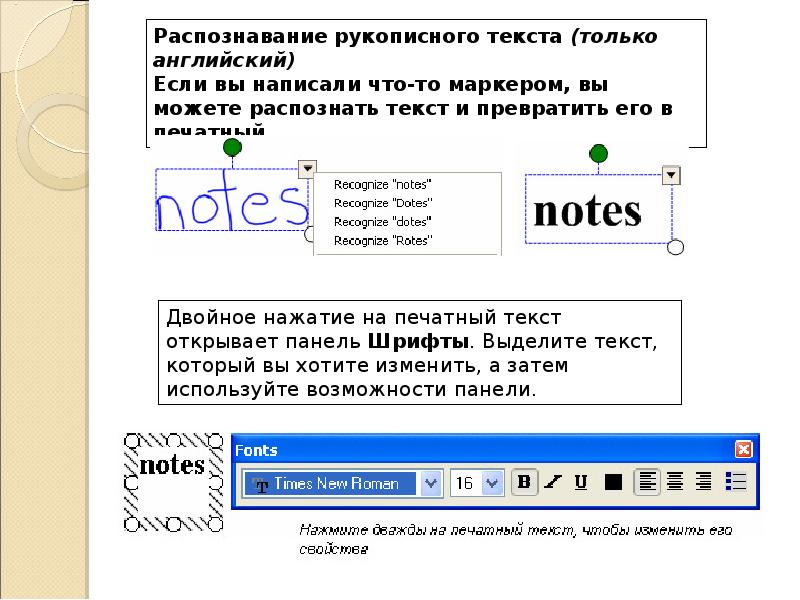Open menu arrow on handwritten notes object
The image size is (800, 600).
click(307, 169)
